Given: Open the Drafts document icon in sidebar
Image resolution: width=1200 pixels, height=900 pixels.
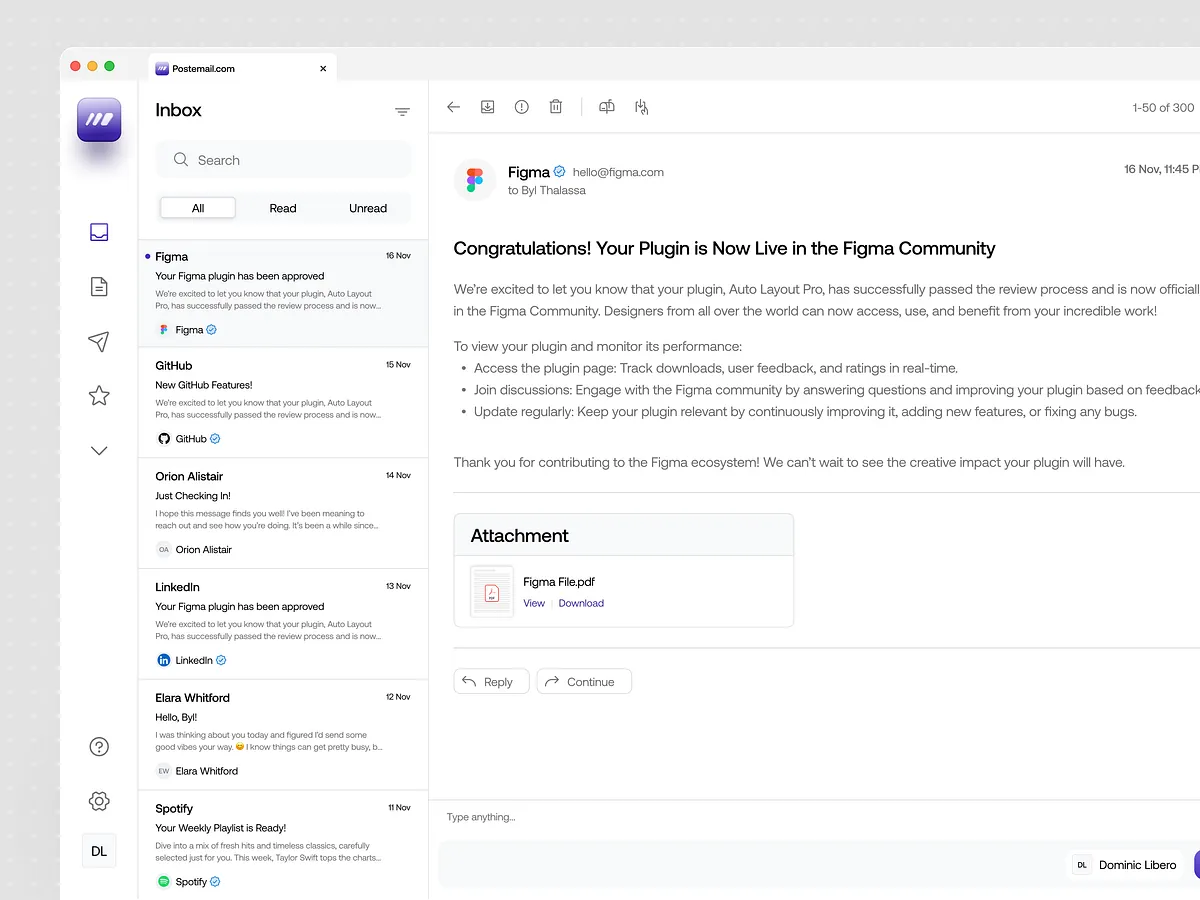Looking at the screenshot, I should point(99,287).
